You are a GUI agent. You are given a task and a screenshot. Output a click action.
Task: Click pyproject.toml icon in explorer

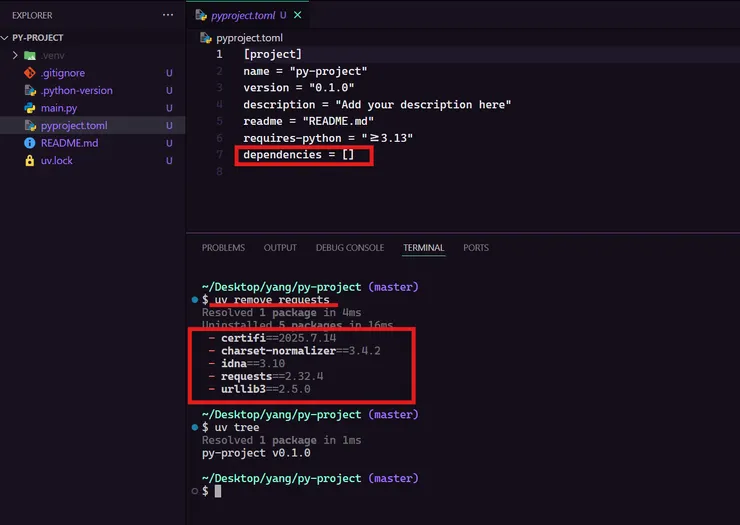coord(30,126)
